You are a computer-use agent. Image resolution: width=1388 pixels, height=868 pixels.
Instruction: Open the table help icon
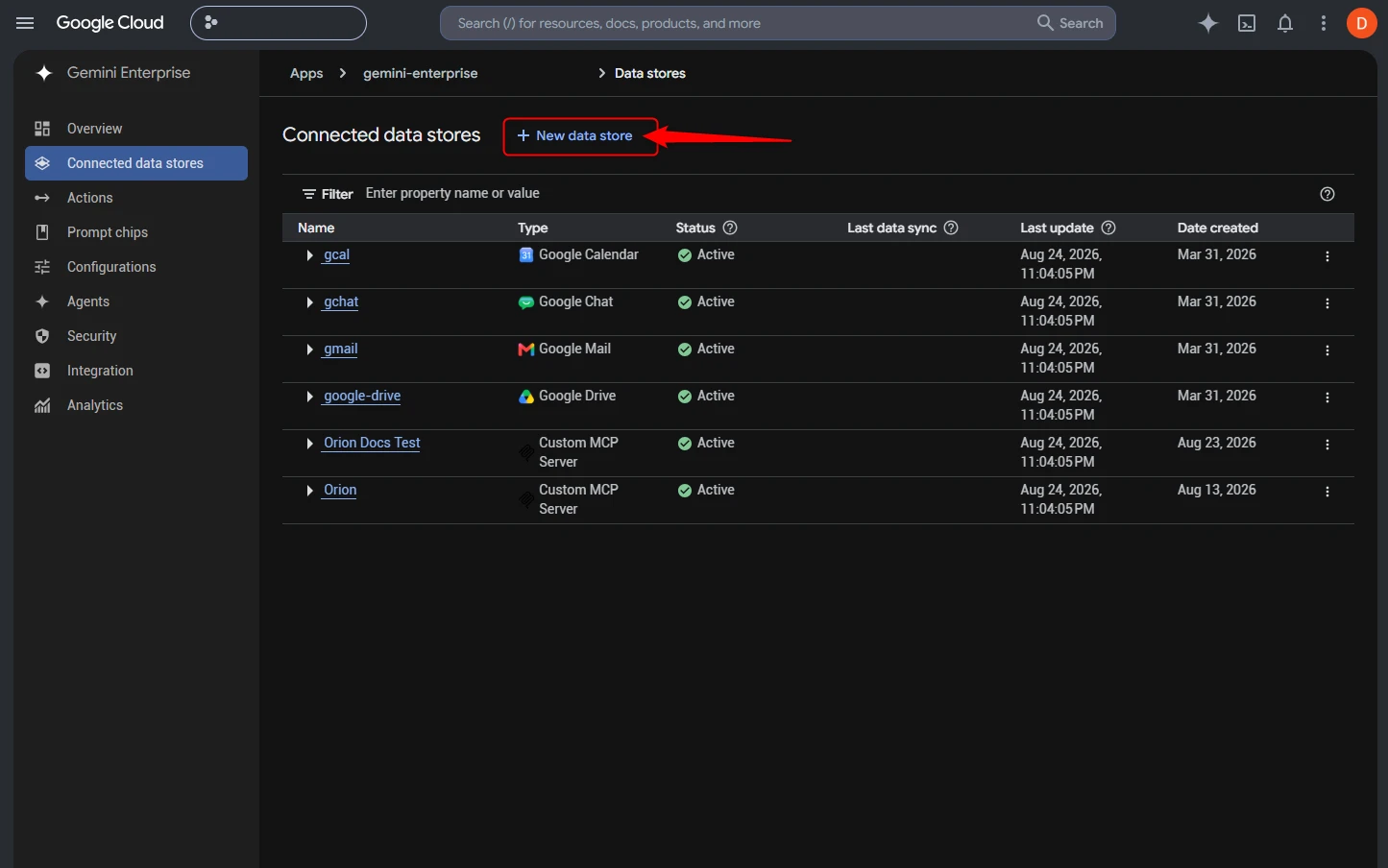point(1327,194)
